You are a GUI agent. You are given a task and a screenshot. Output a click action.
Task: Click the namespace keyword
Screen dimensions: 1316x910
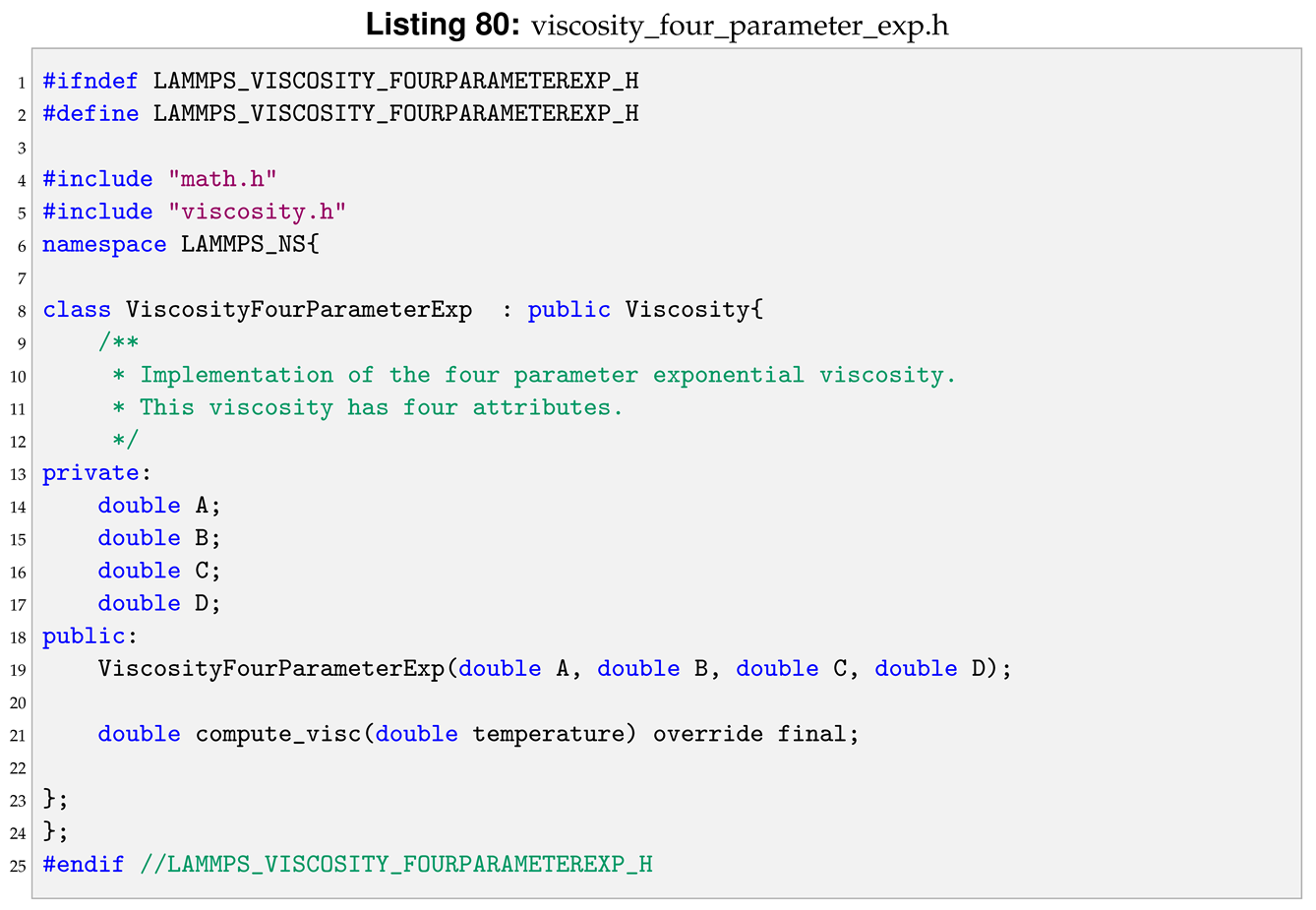click(104, 244)
